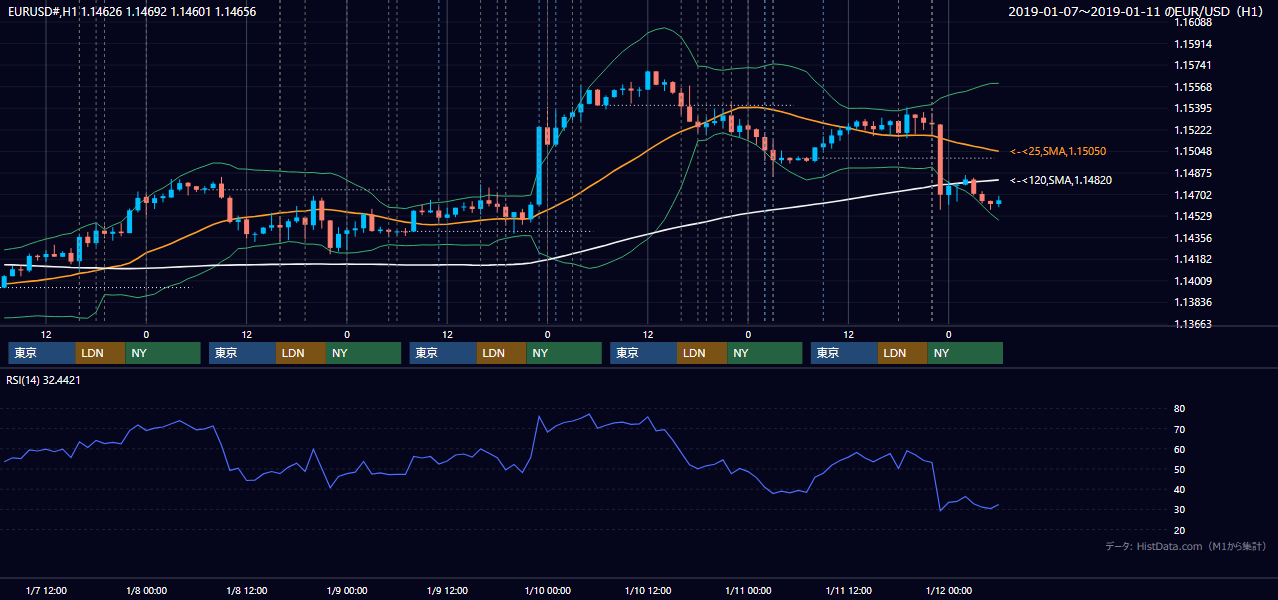Viewport: 1278px width, 600px height.
Task: Click the RSI 70 level label
Action: tap(1179, 429)
